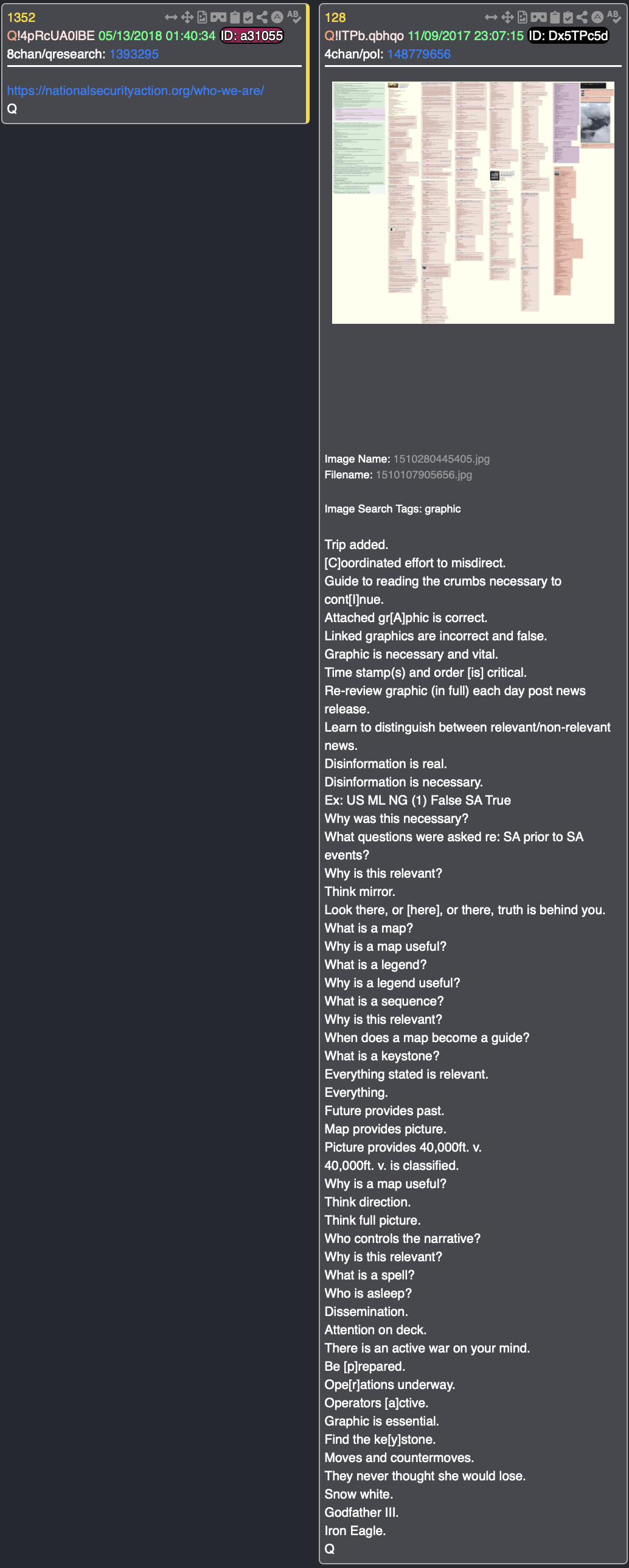
Task: Click filename 1510107905656.jpg
Action: (x=423, y=475)
